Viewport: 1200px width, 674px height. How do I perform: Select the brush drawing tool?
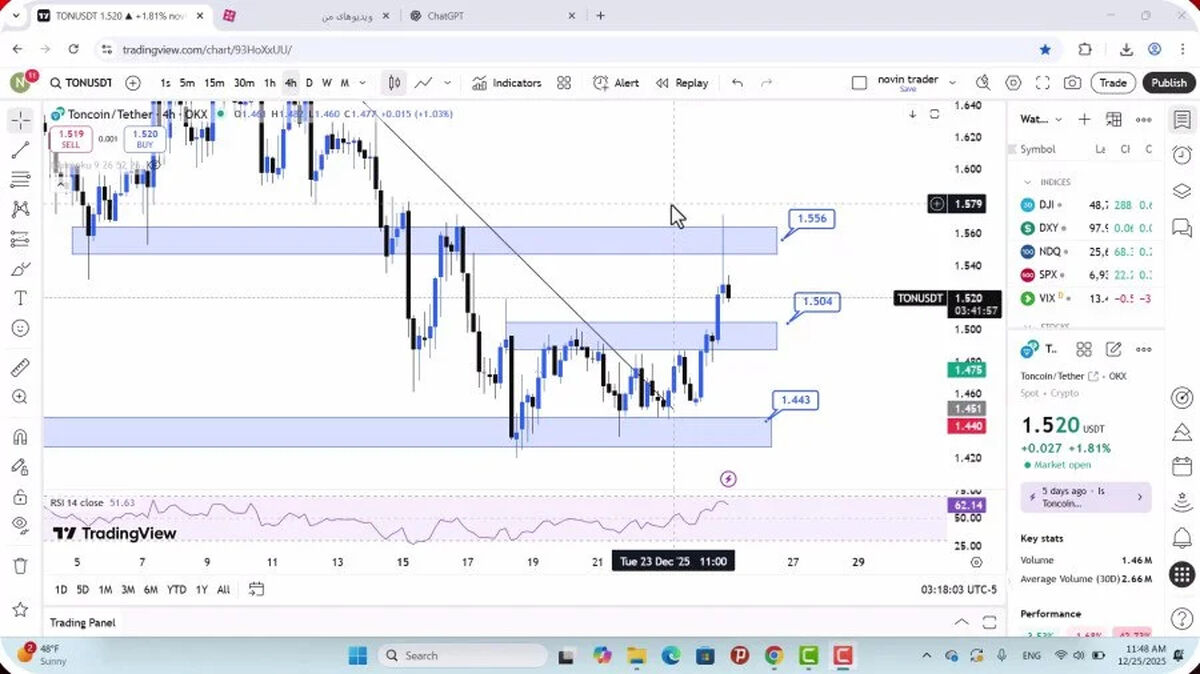point(20,269)
